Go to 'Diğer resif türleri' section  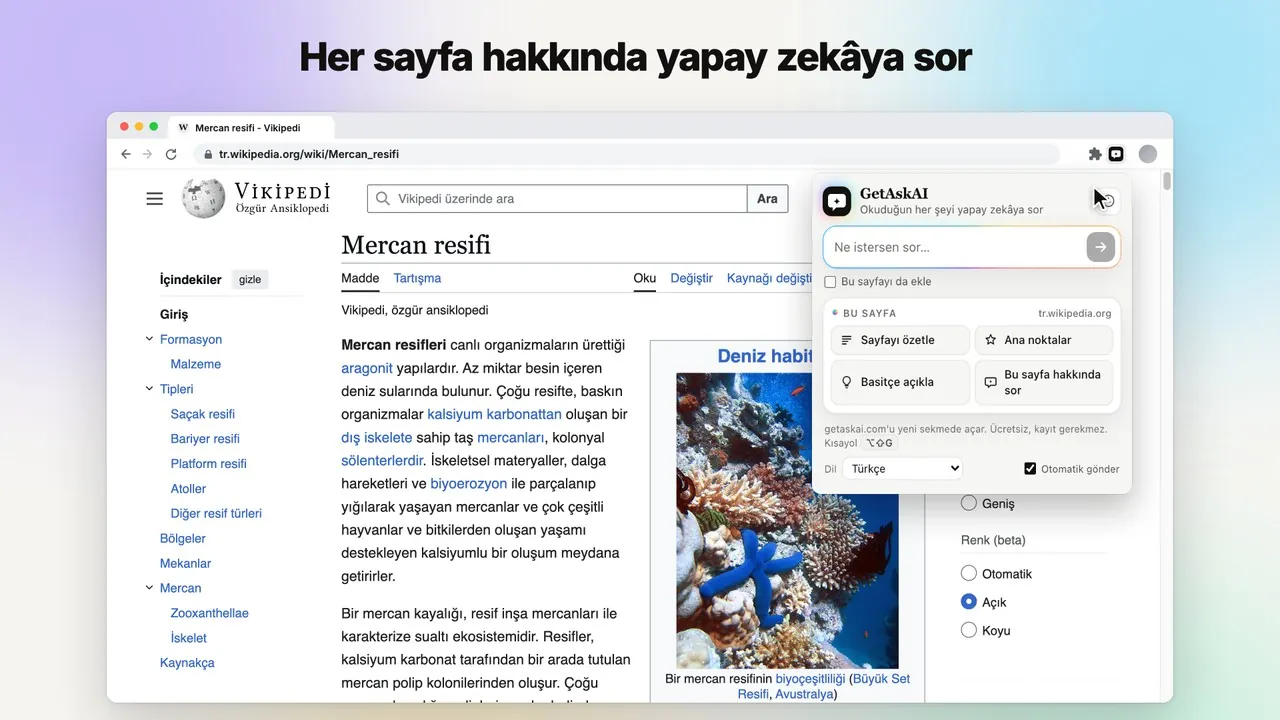(216, 513)
